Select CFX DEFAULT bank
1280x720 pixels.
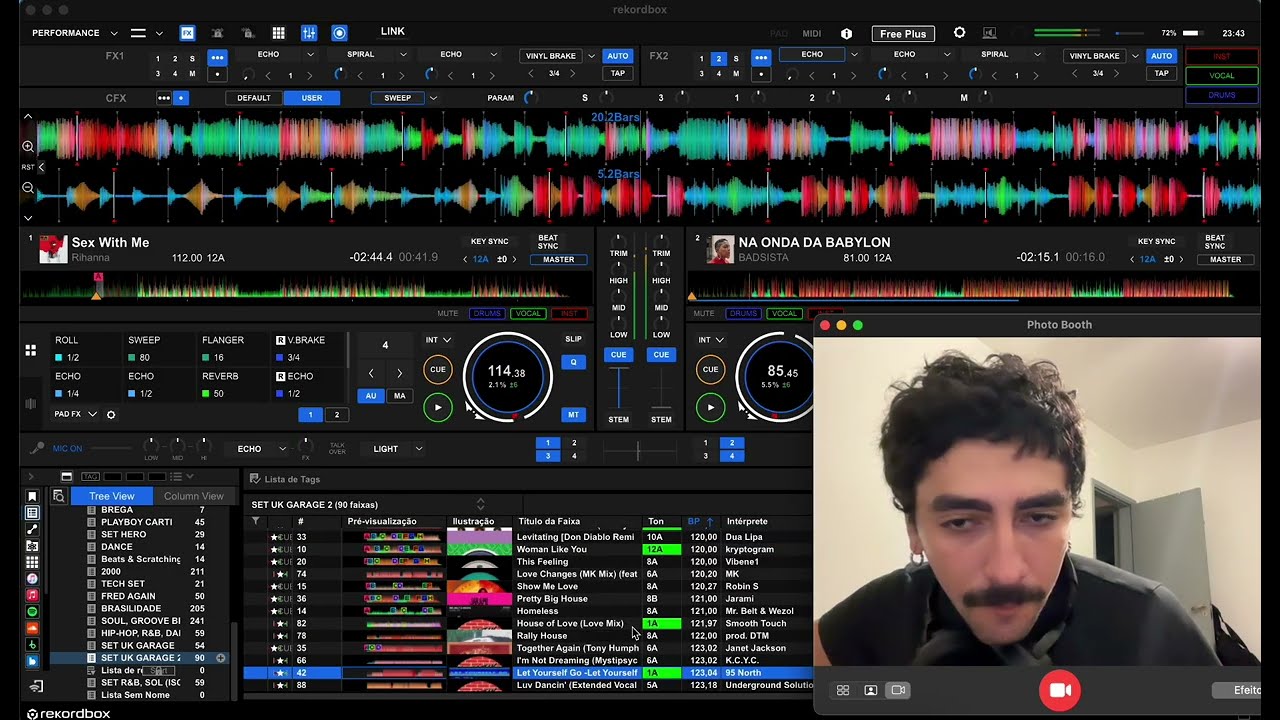(x=254, y=98)
